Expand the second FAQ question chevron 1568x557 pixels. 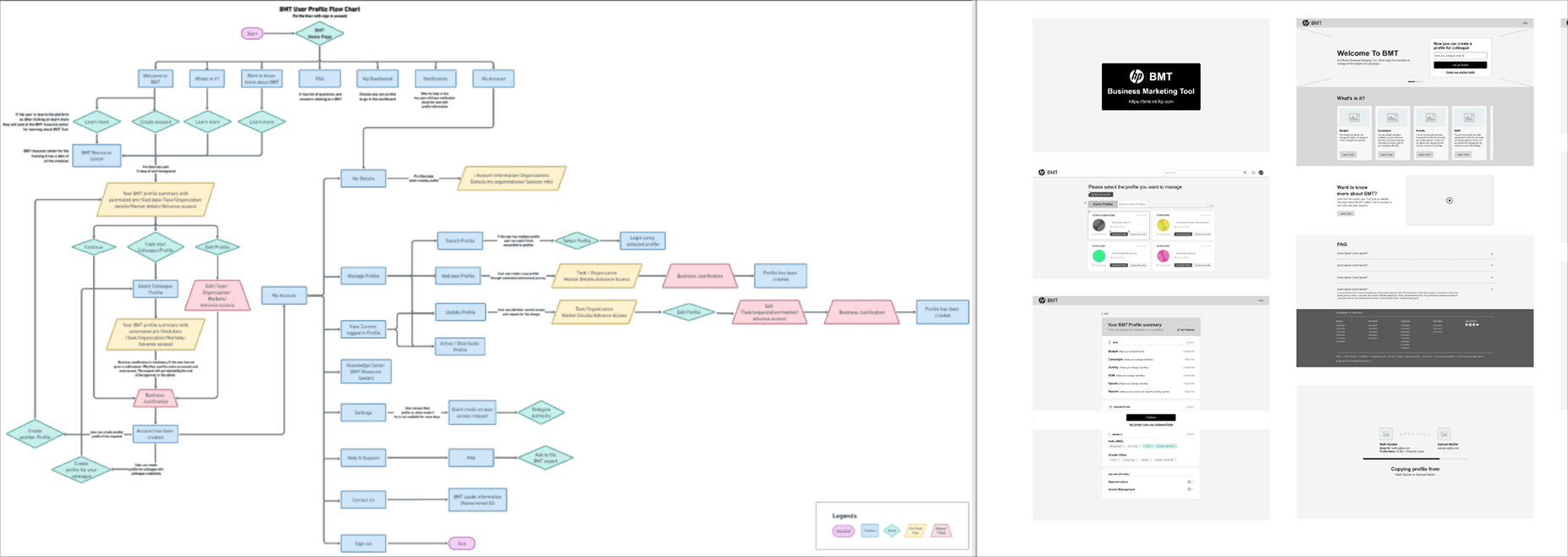click(x=1492, y=266)
